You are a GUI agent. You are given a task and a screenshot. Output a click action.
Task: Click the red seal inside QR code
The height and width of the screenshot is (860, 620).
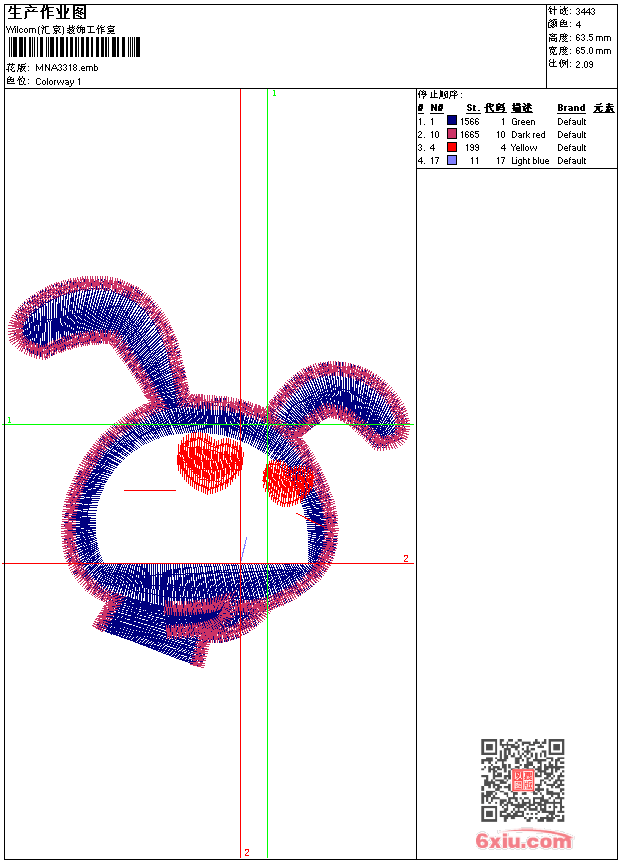(523, 781)
